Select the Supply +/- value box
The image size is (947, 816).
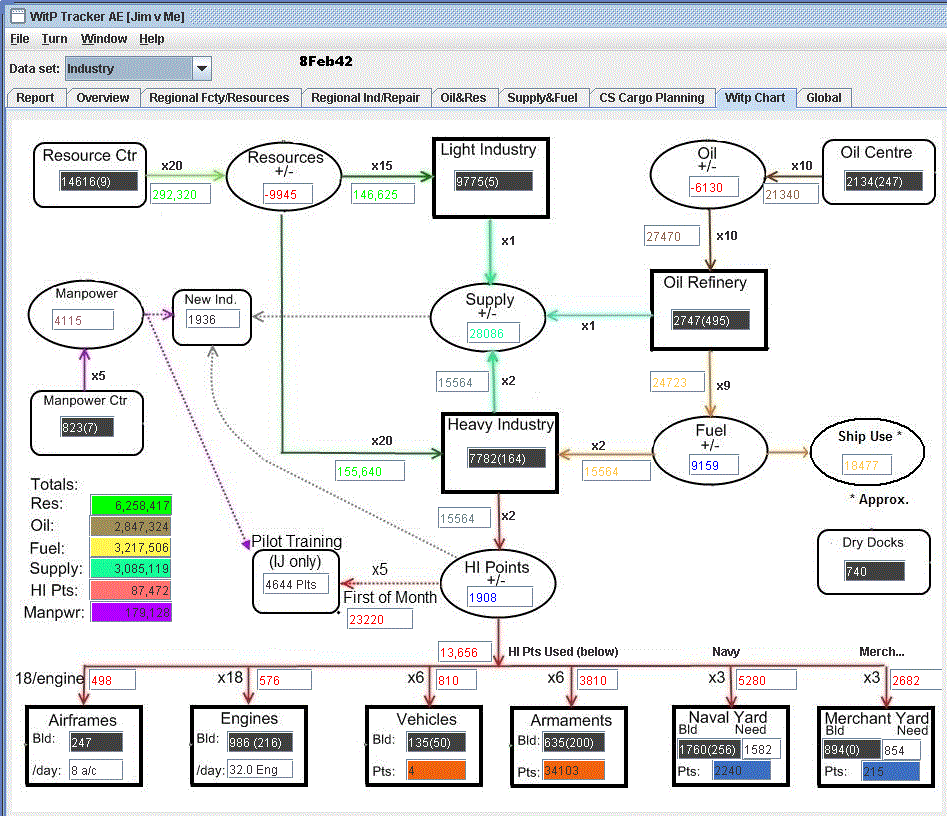(x=493, y=333)
